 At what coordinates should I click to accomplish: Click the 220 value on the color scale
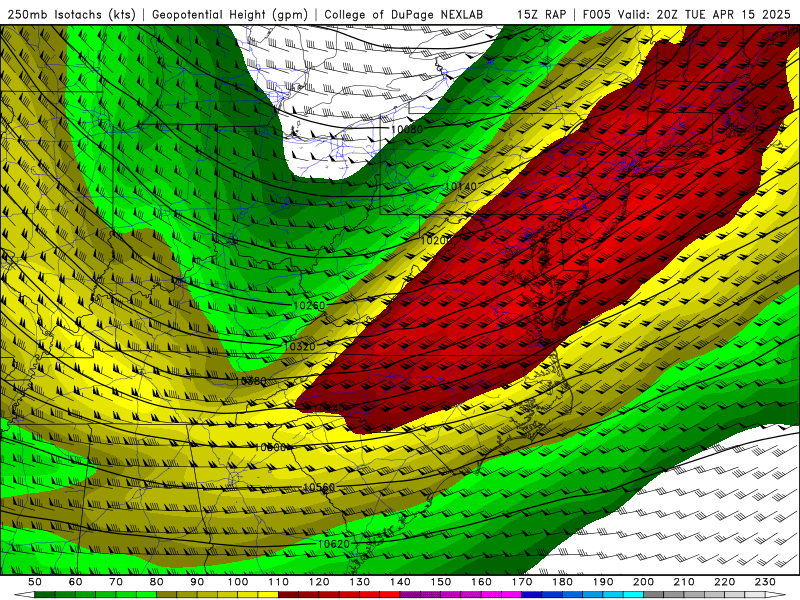pyautogui.click(x=724, y=582)
